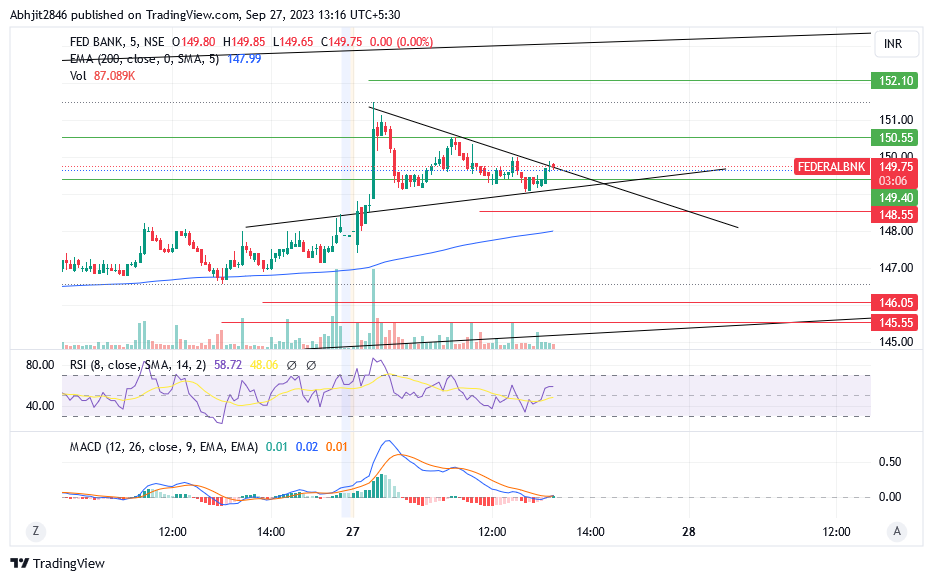This screenshot has width=933, height=581.
Task: Click the volume value 87.089K
Action: (114, 76)
